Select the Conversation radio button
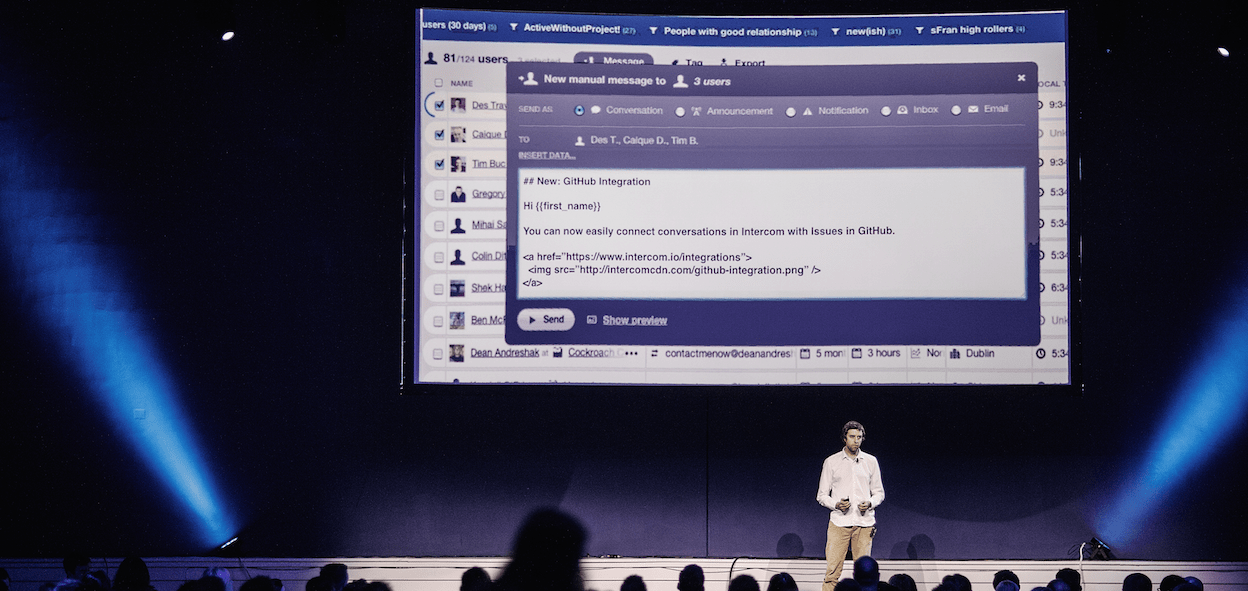The height and width of the screenshot is (591, 1248). [x=580, y=110]
